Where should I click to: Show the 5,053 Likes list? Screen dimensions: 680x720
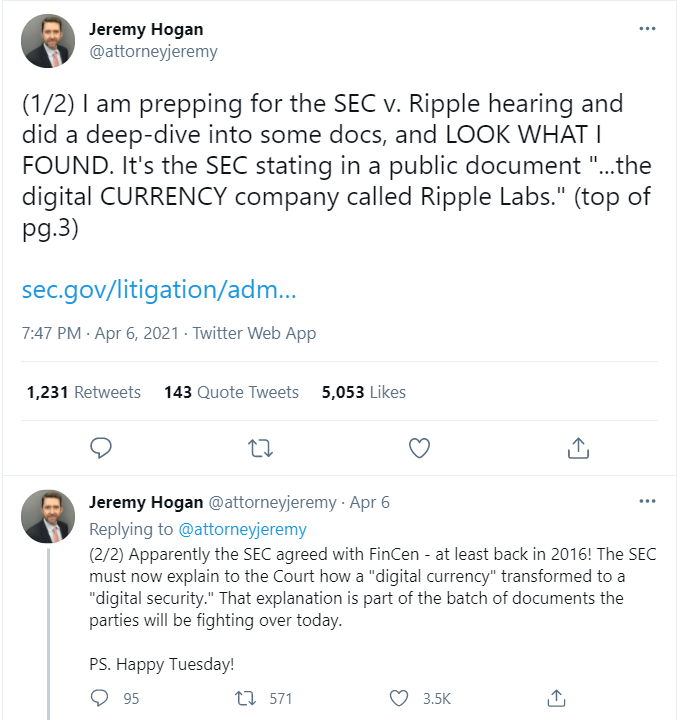[x=363, y=392]
